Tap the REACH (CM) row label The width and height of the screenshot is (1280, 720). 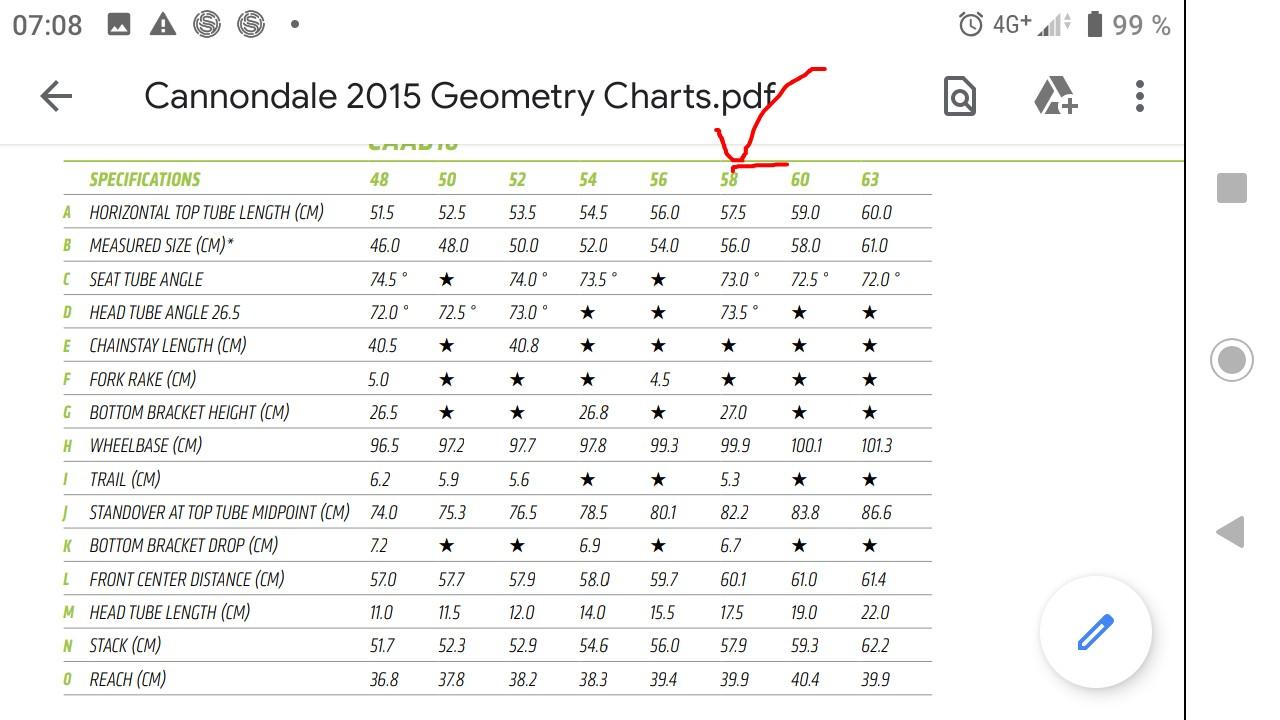[127, 679]
